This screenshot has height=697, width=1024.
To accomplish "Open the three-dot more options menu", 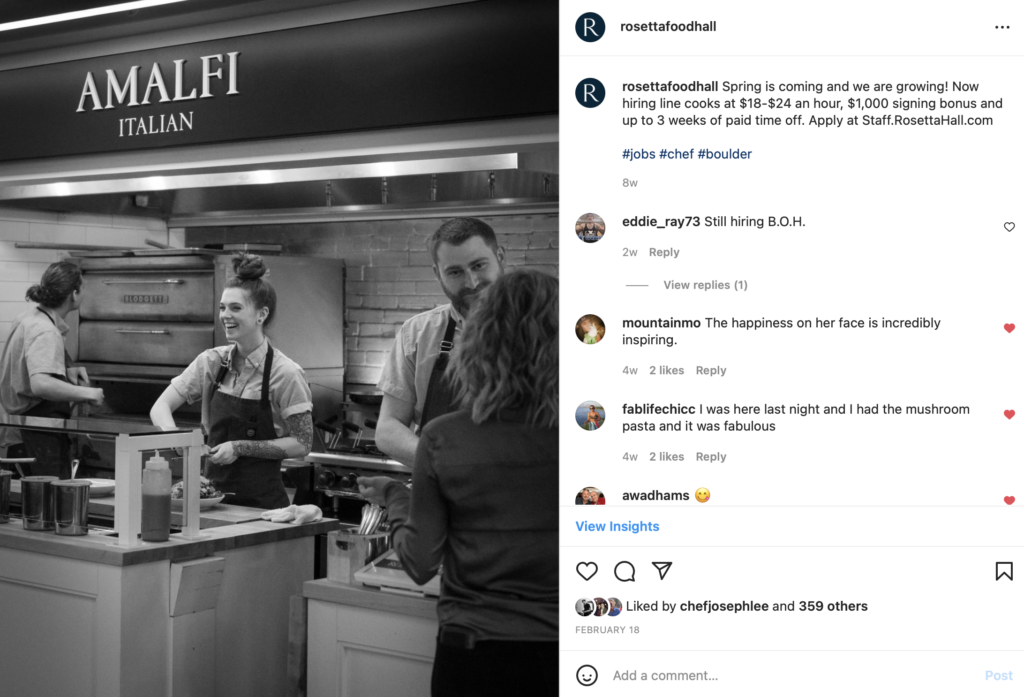I will tap(1002, 27).
